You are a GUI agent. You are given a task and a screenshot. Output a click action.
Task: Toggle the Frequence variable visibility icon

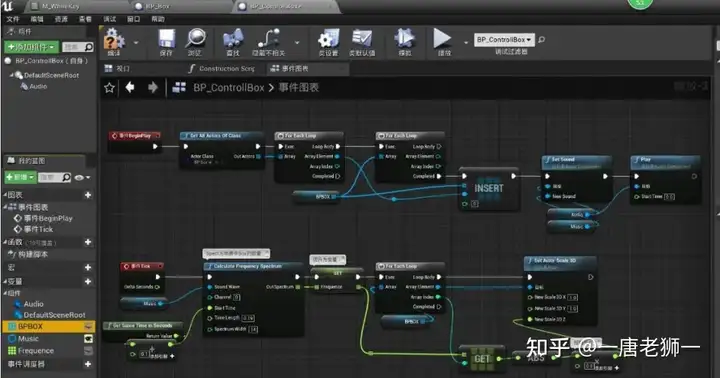[88, 351]
